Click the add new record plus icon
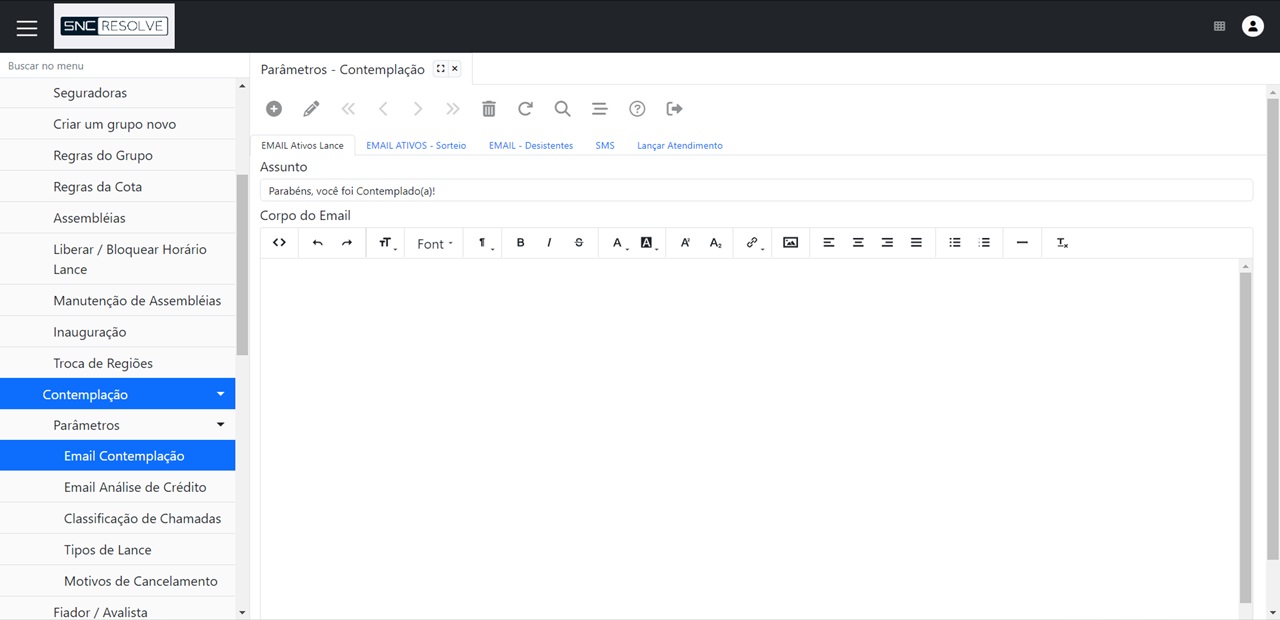Viewport: 1280px width, 620px height. tap(274, 109)
